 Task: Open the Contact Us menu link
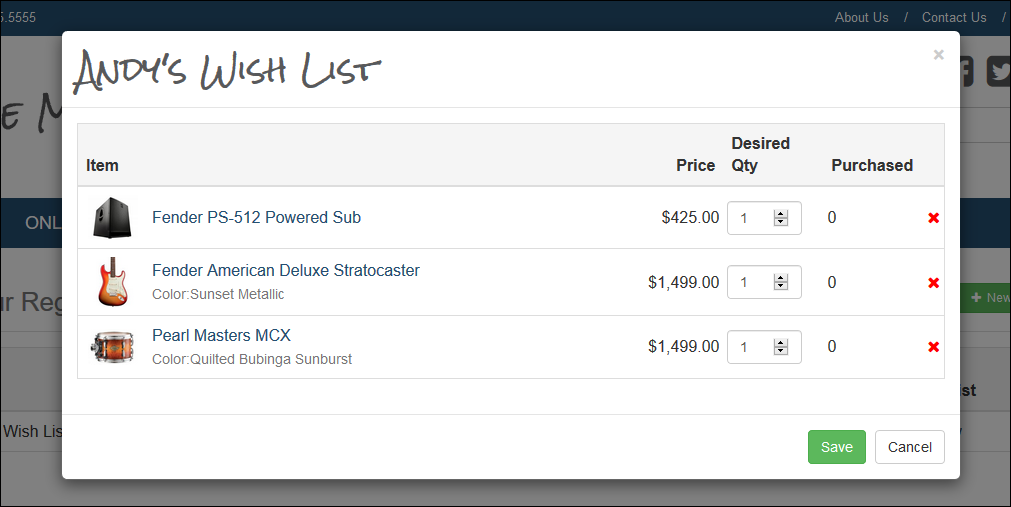[x=954, y=17]
